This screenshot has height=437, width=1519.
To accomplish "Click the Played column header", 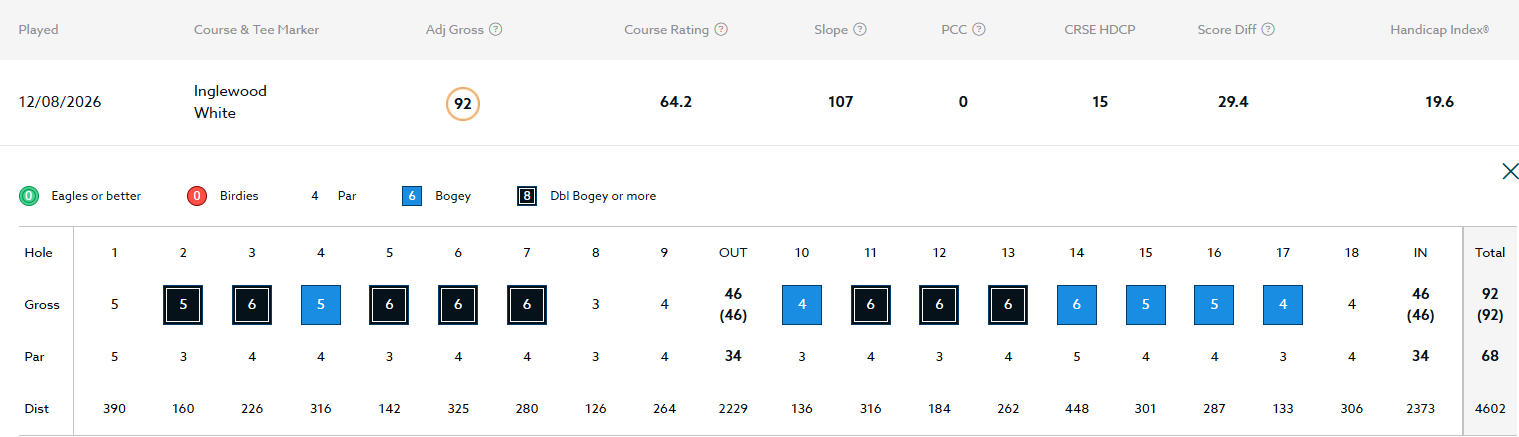I will [39, 30].
